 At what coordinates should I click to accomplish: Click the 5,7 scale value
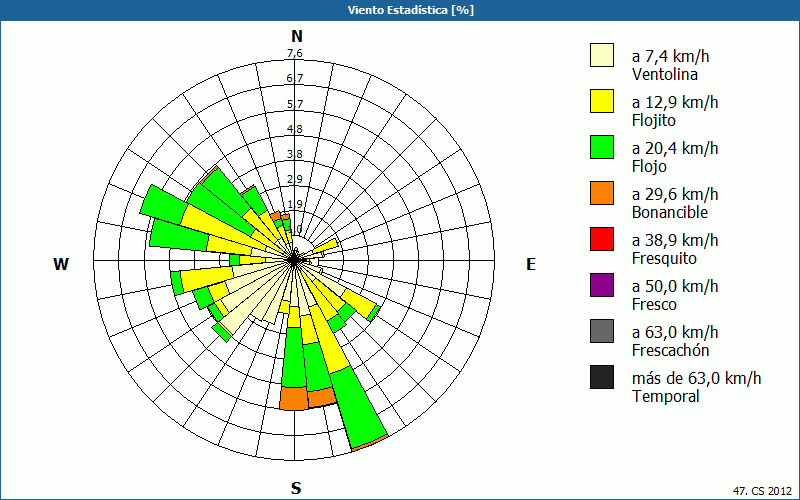[295, 104]
